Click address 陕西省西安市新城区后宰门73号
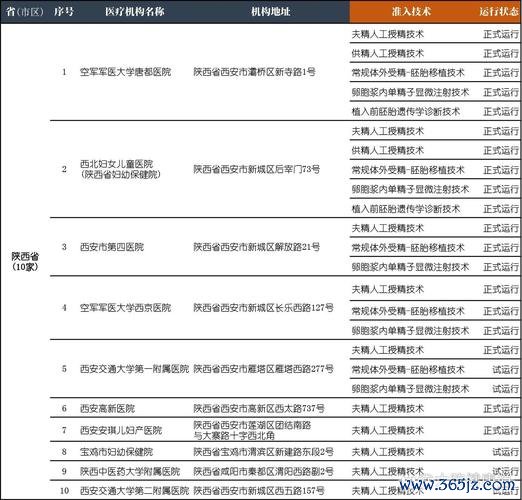The image size is (522, 500). point(257,169)
